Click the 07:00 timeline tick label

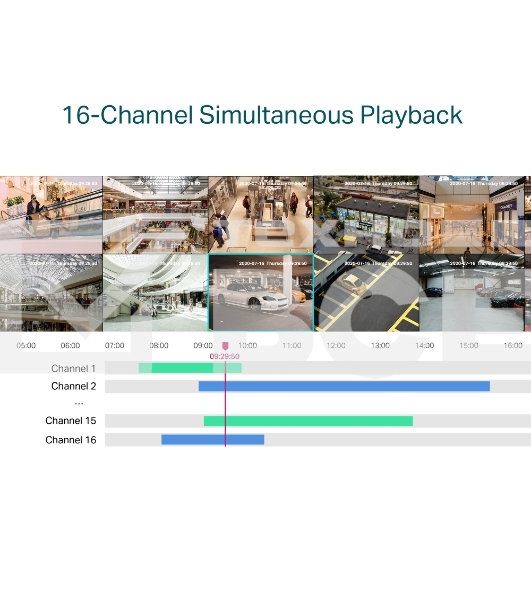point(114,346)
